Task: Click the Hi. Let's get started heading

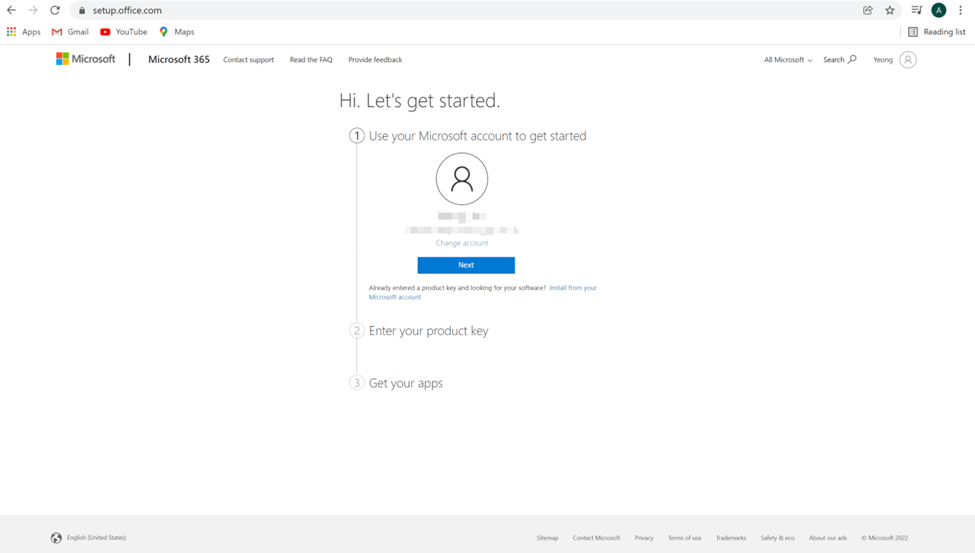Action: click(x=420, y=100)
